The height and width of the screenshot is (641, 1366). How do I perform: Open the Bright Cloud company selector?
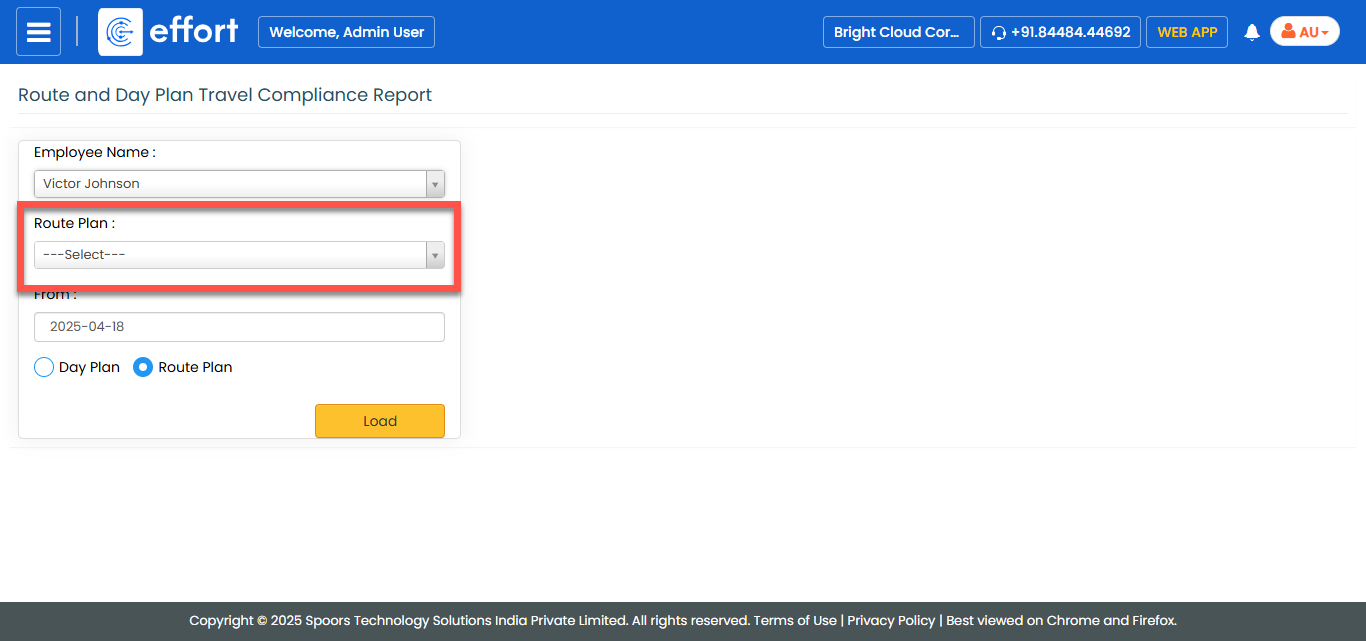[897, 32]
